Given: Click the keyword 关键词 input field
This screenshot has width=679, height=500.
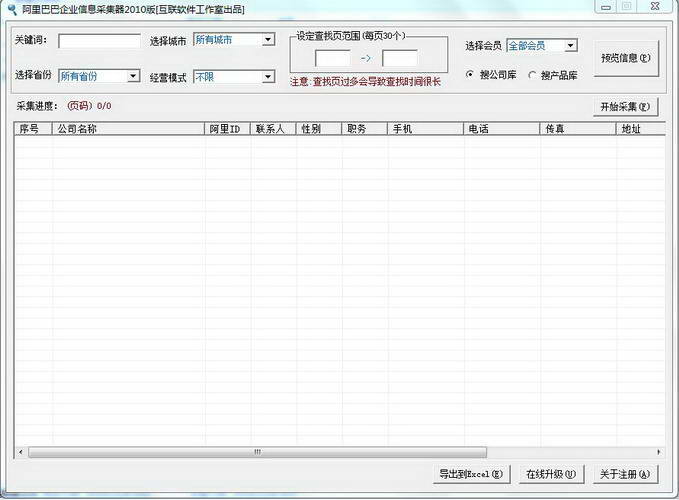Looking at the screenshot, I should (99, 41).
